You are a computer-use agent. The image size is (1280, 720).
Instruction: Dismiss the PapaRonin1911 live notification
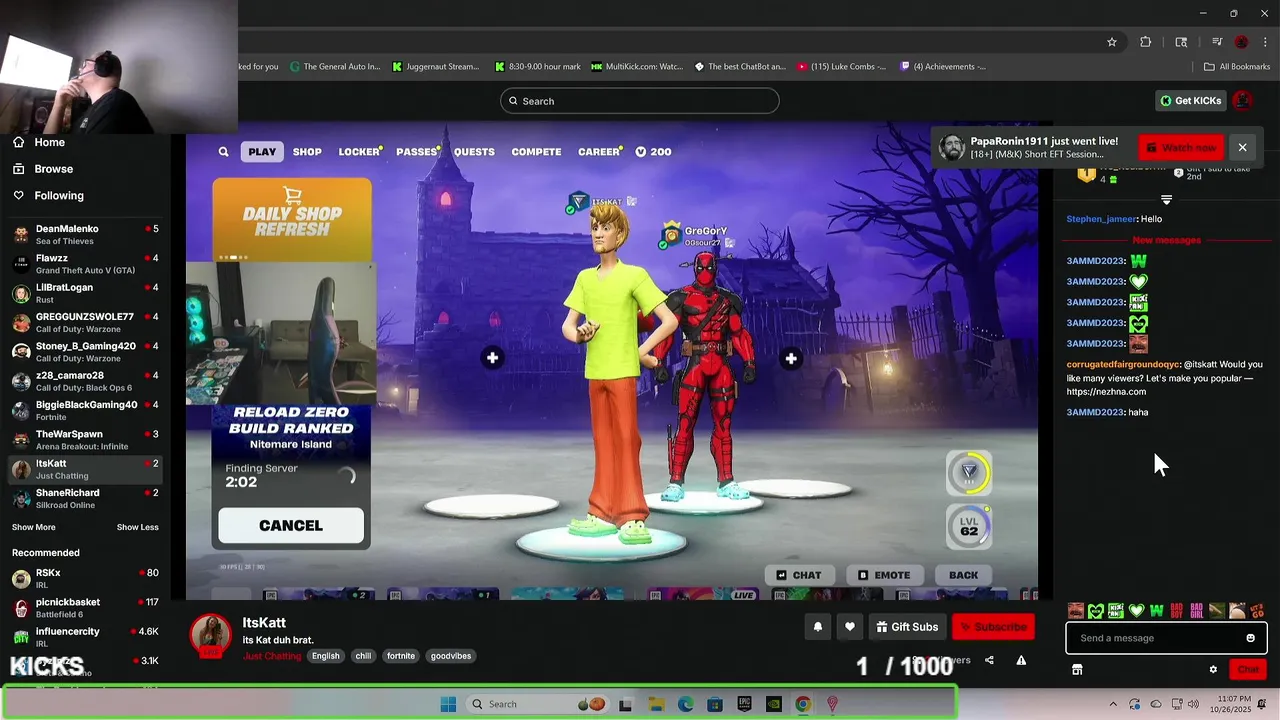(x=1242, y=148)
